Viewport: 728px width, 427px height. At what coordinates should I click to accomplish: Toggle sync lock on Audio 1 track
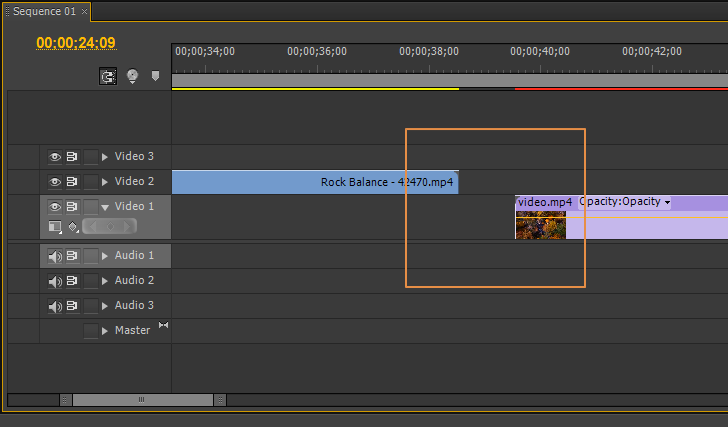72,256
